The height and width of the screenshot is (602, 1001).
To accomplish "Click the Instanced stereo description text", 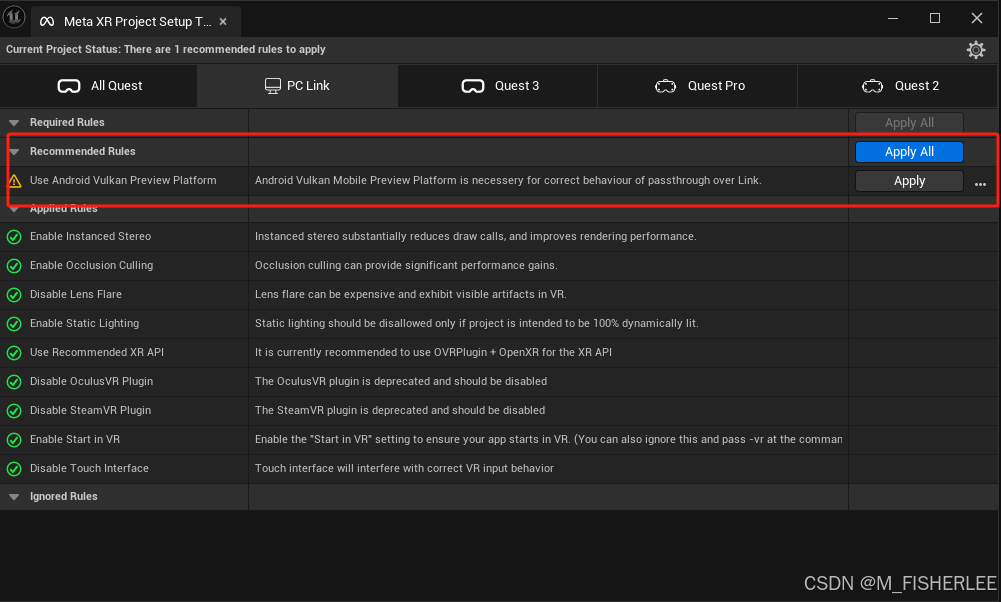I will click(x=476, y=236).
